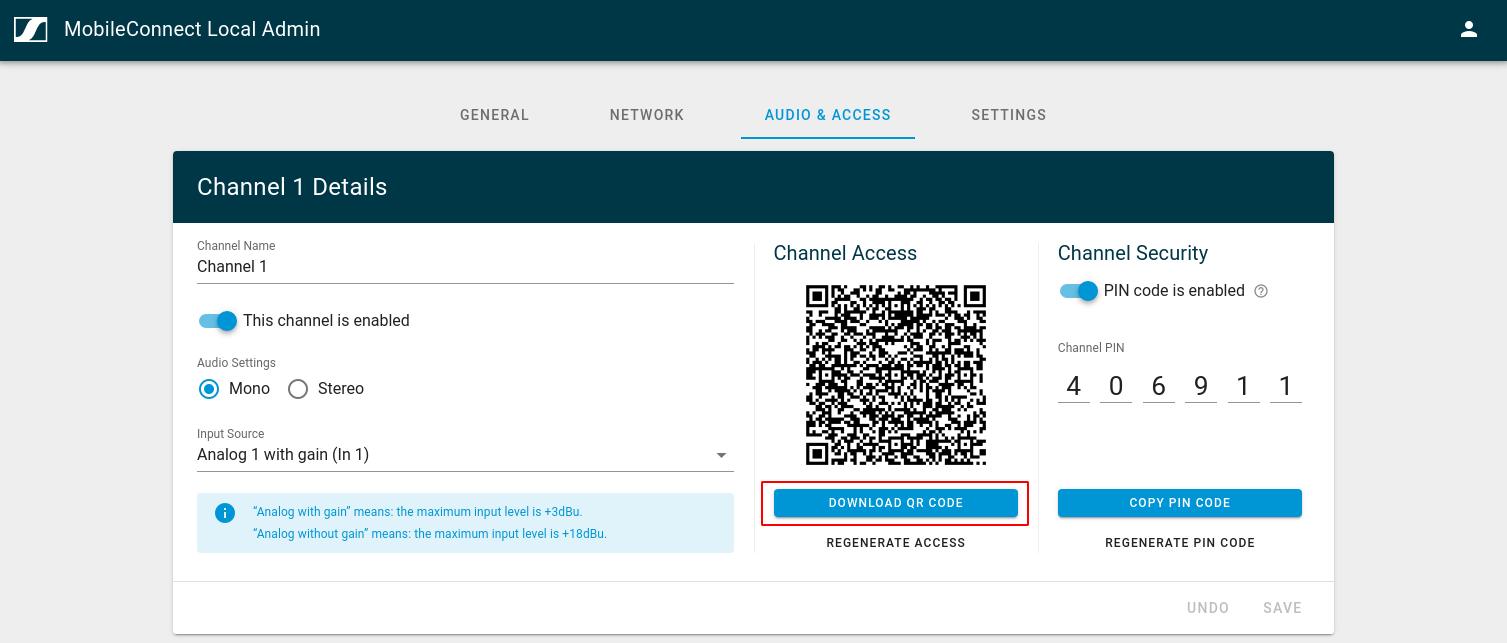Click the fifth PIN digit box
Screen dimensions: 1507x643
pos(1243,387)
